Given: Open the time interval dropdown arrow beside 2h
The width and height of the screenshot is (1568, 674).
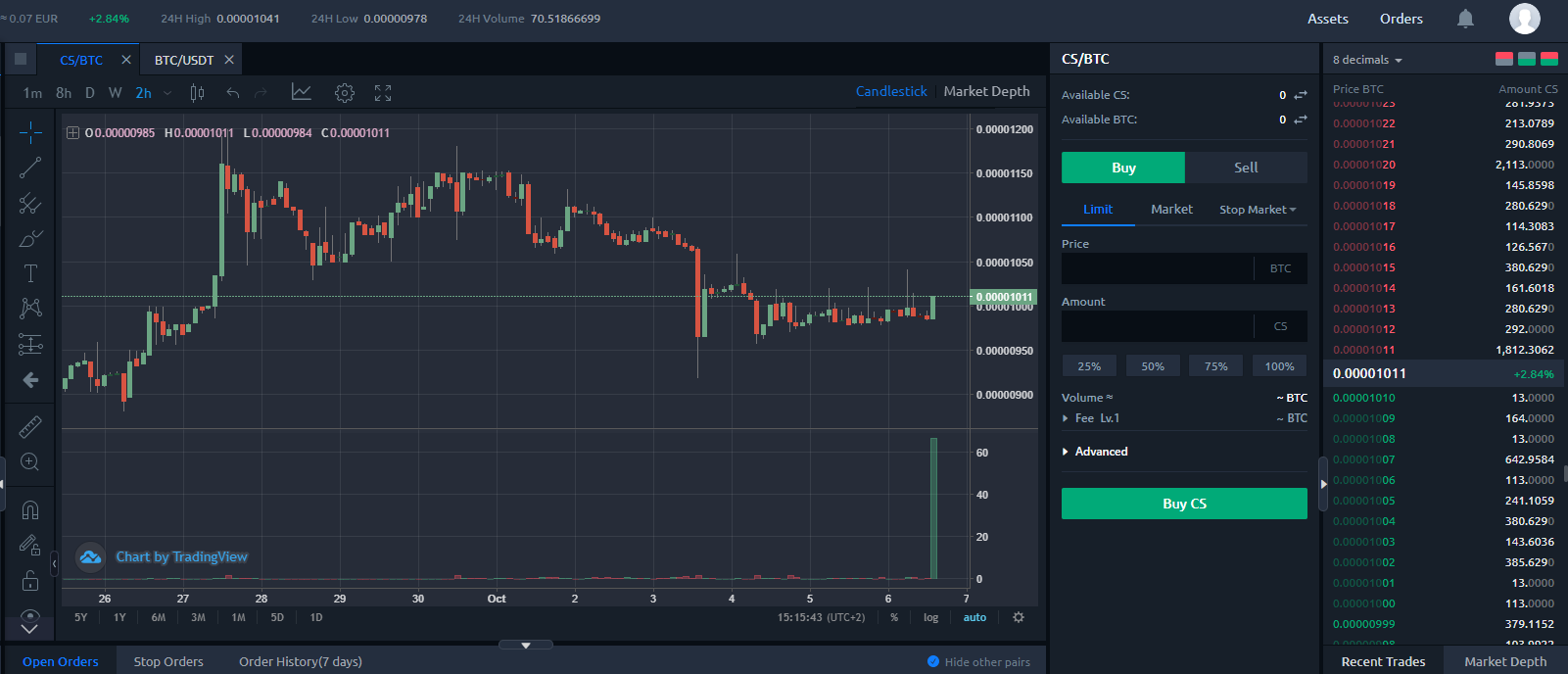Looking at the screenshot, I should click(x=167, y=93).
